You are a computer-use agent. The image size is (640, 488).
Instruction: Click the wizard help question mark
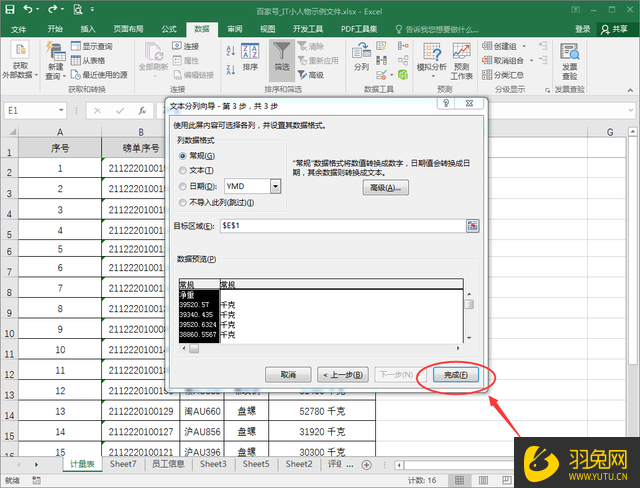pyautogui.click(x=446, y=103)
